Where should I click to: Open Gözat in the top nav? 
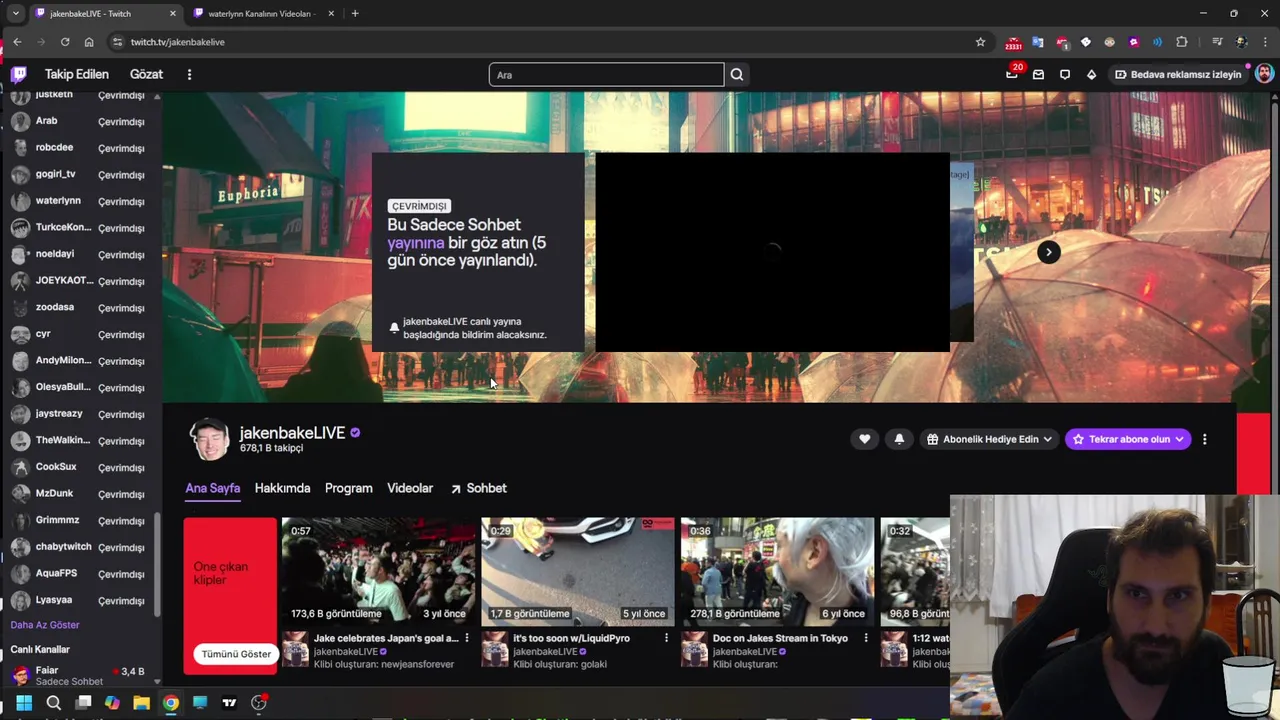pos(146,74)
